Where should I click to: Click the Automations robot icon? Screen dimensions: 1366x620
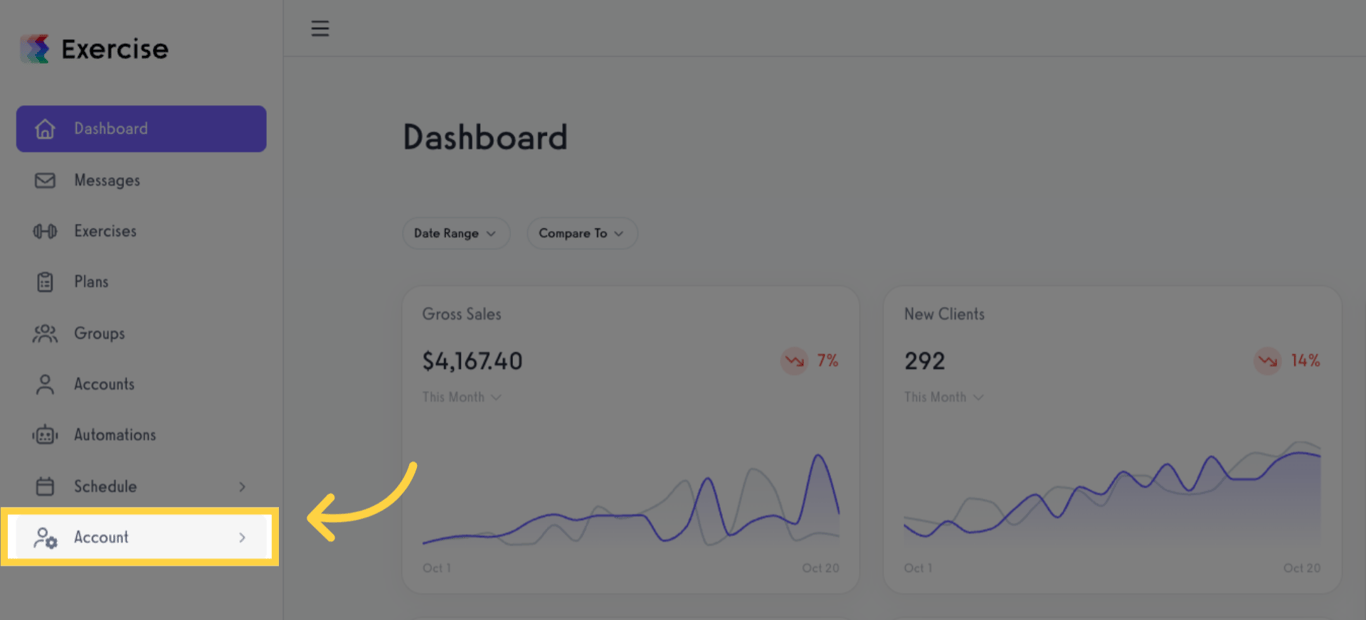(45, 435)
